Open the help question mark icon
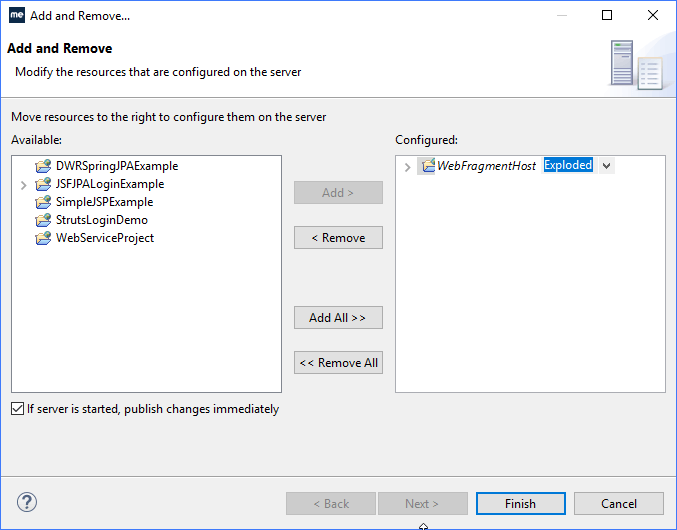Screen dimensions: 677x530 coord(27,503)
